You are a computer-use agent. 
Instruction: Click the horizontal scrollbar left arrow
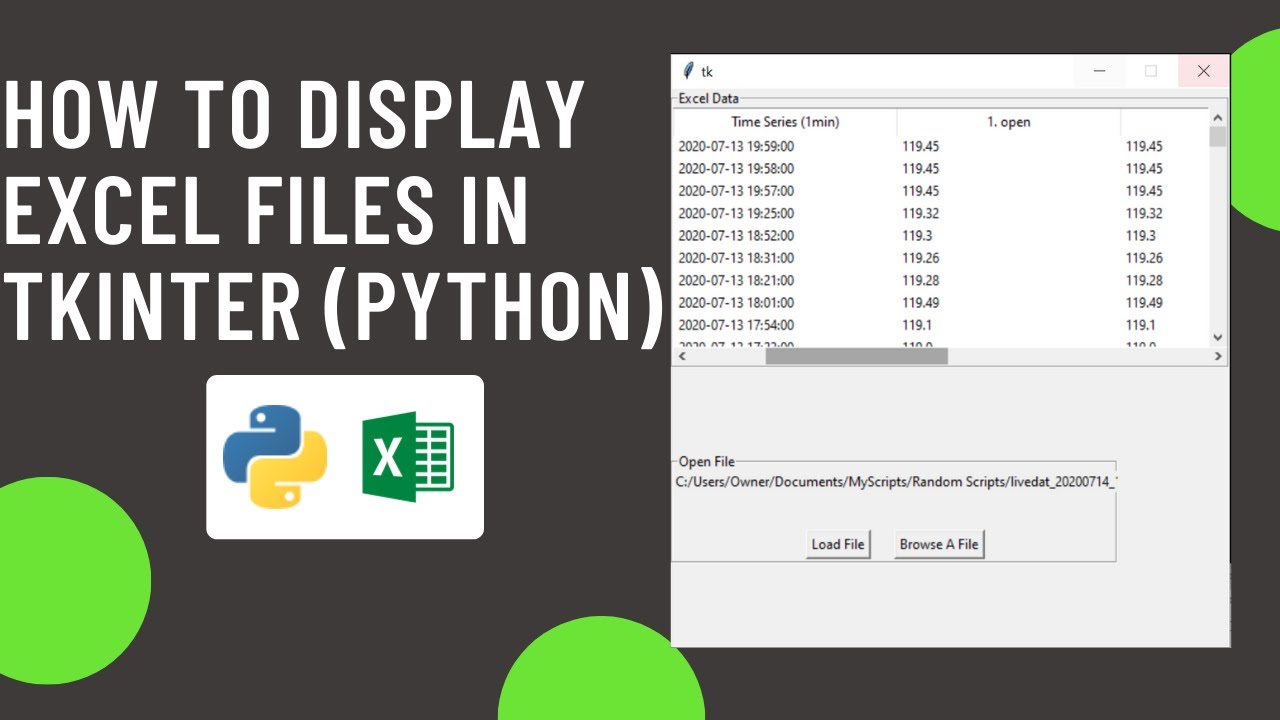tap(683, 356)
